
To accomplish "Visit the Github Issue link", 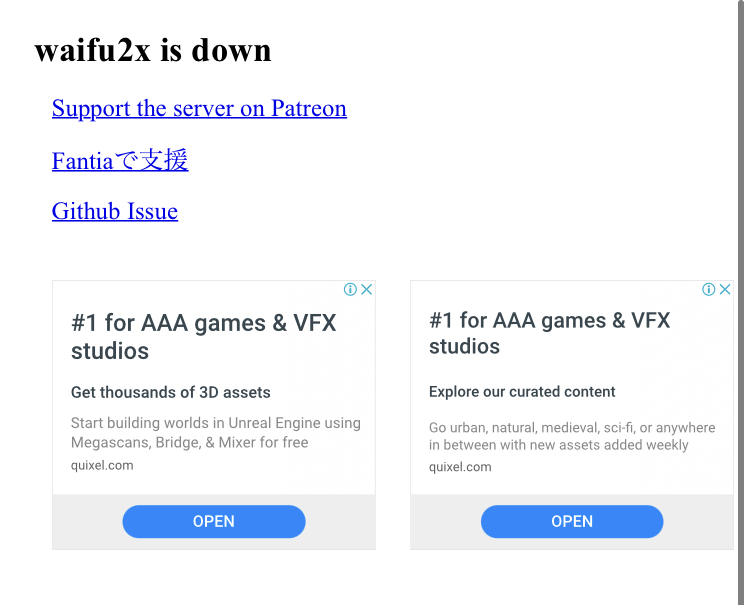I will pyautogui.click(x=115, y=211).
